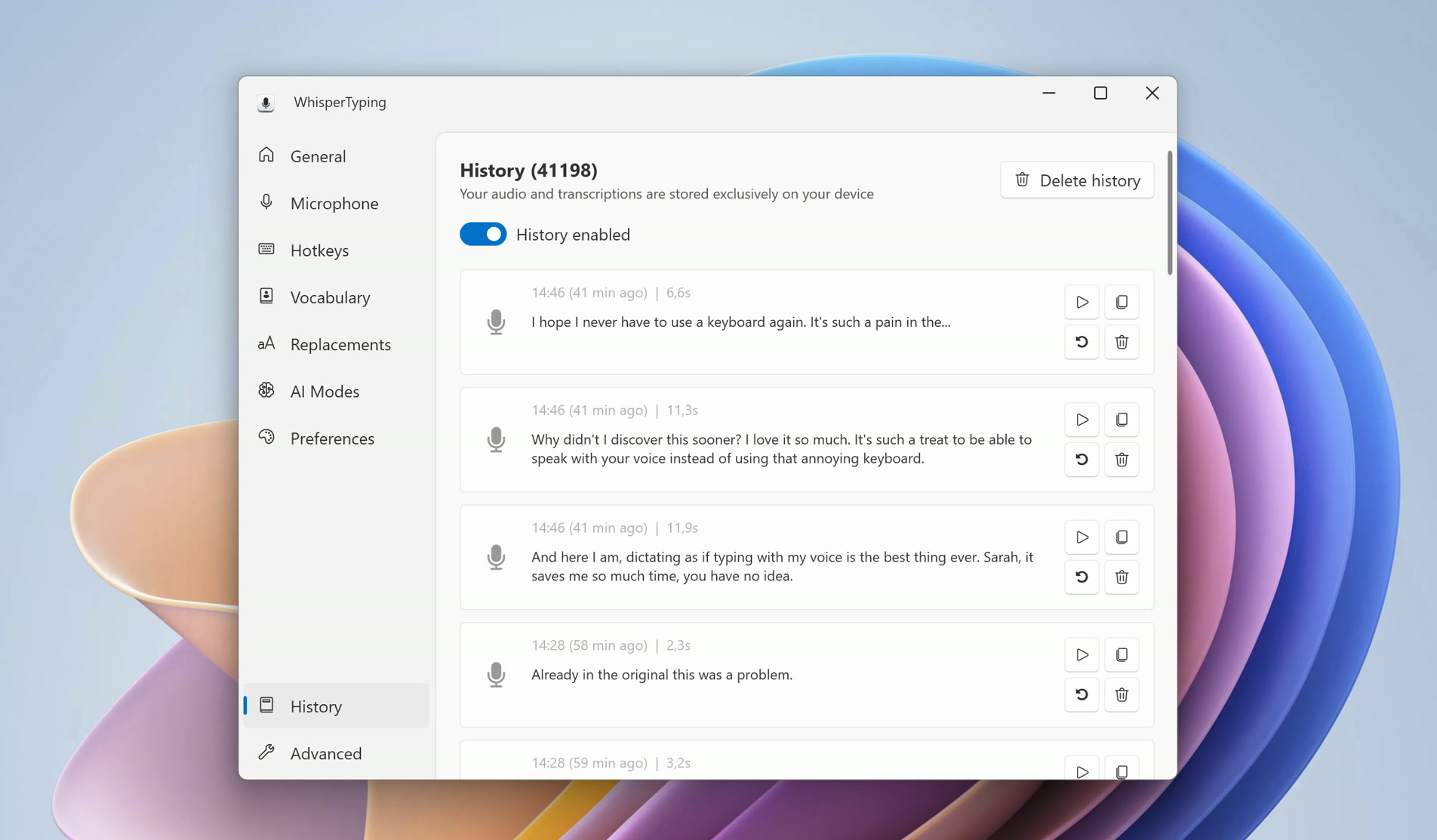Screen dimensions: 1437x840
Task: Click the keyboard icon beside Hotkeys
Action: (266, 250)
